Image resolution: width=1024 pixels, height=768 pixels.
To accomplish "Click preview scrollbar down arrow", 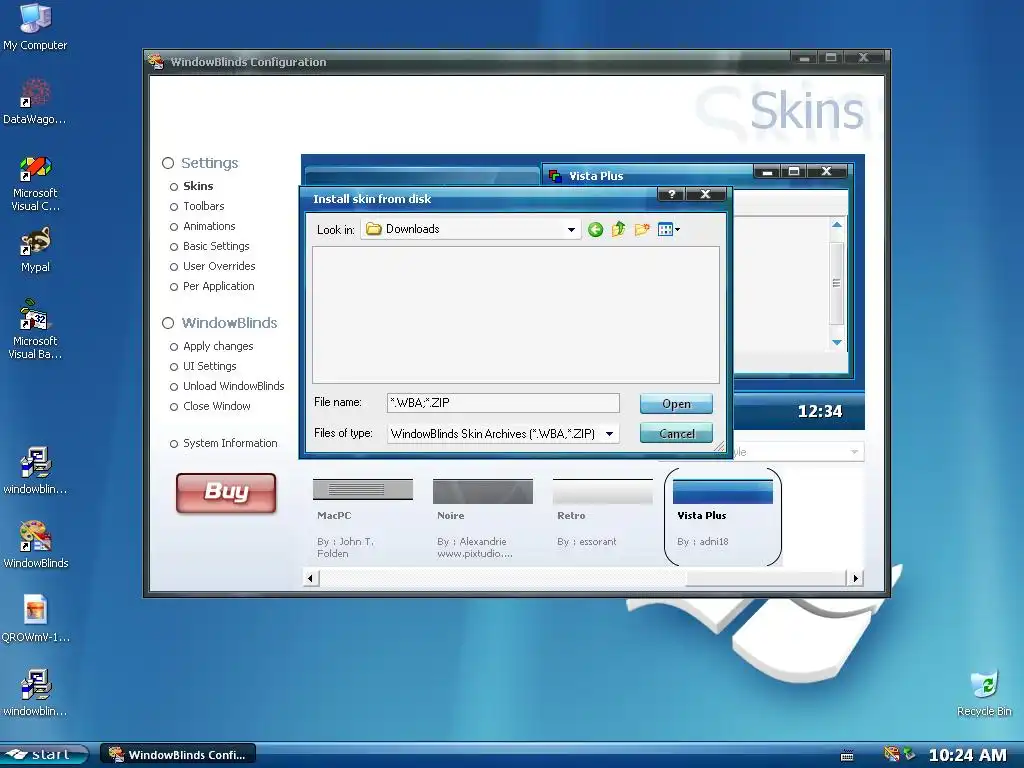I will 837,342.
